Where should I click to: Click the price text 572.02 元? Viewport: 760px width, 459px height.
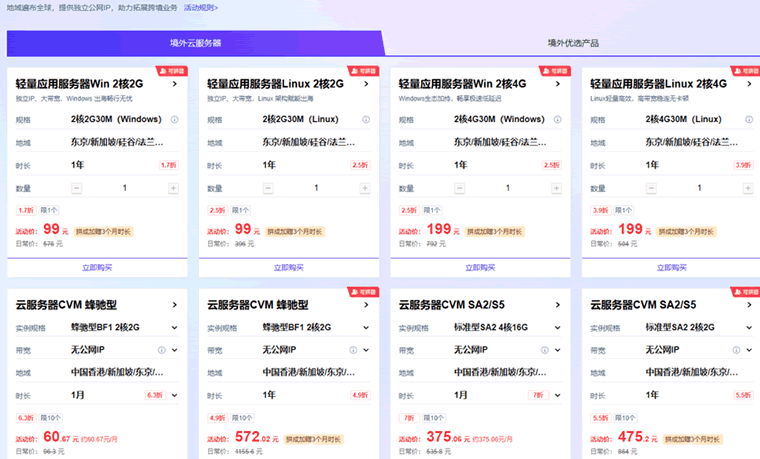(257, 437)
